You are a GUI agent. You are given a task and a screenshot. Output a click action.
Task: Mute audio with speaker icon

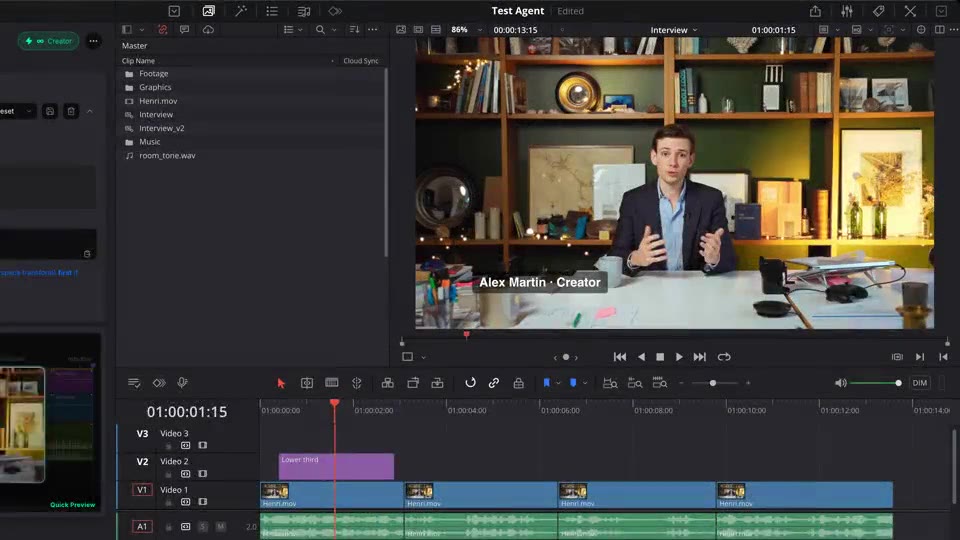841,383
